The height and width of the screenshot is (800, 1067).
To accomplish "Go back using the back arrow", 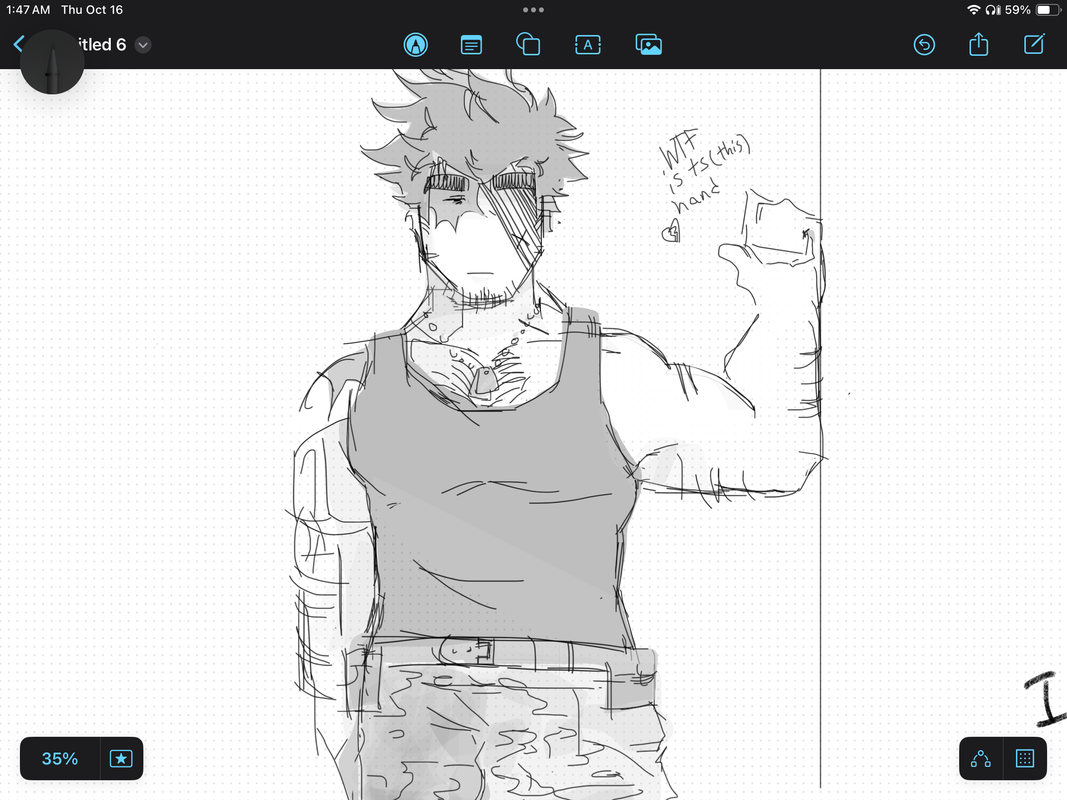I will pos(18,44).
